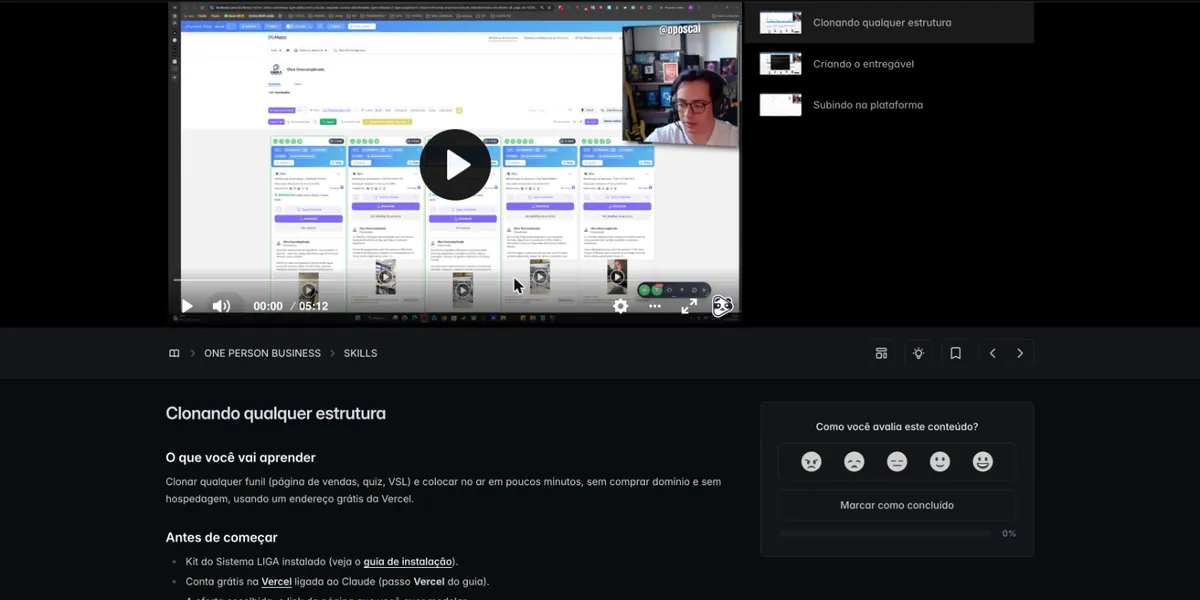Mute the video with the speaker icon
The width and height of the screenshot is (1200, 600).
tap(221, 306)
